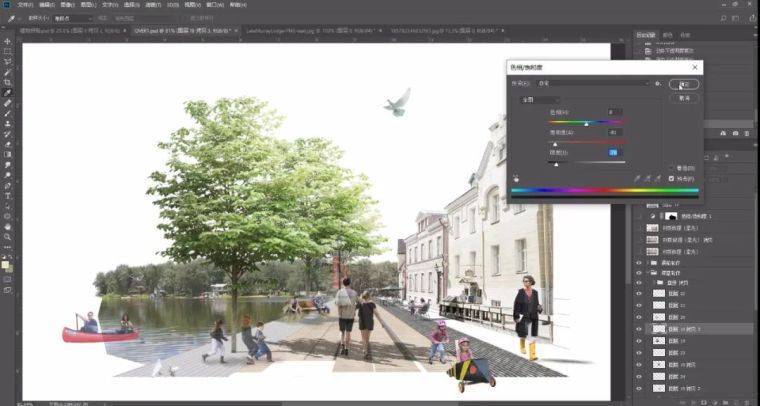Select the Move tool
The height and width of the screenshot is (406, 760).
7,41
